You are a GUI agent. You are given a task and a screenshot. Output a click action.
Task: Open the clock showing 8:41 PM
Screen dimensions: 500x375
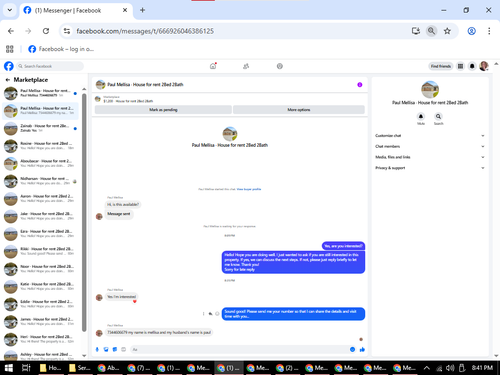482,368
